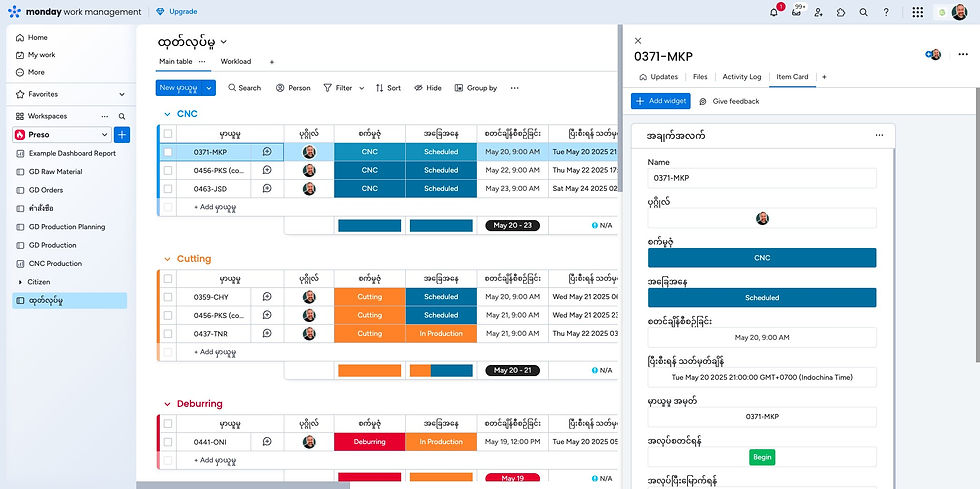
Task: Collapse the Deburring group
Action: point(167,404)
